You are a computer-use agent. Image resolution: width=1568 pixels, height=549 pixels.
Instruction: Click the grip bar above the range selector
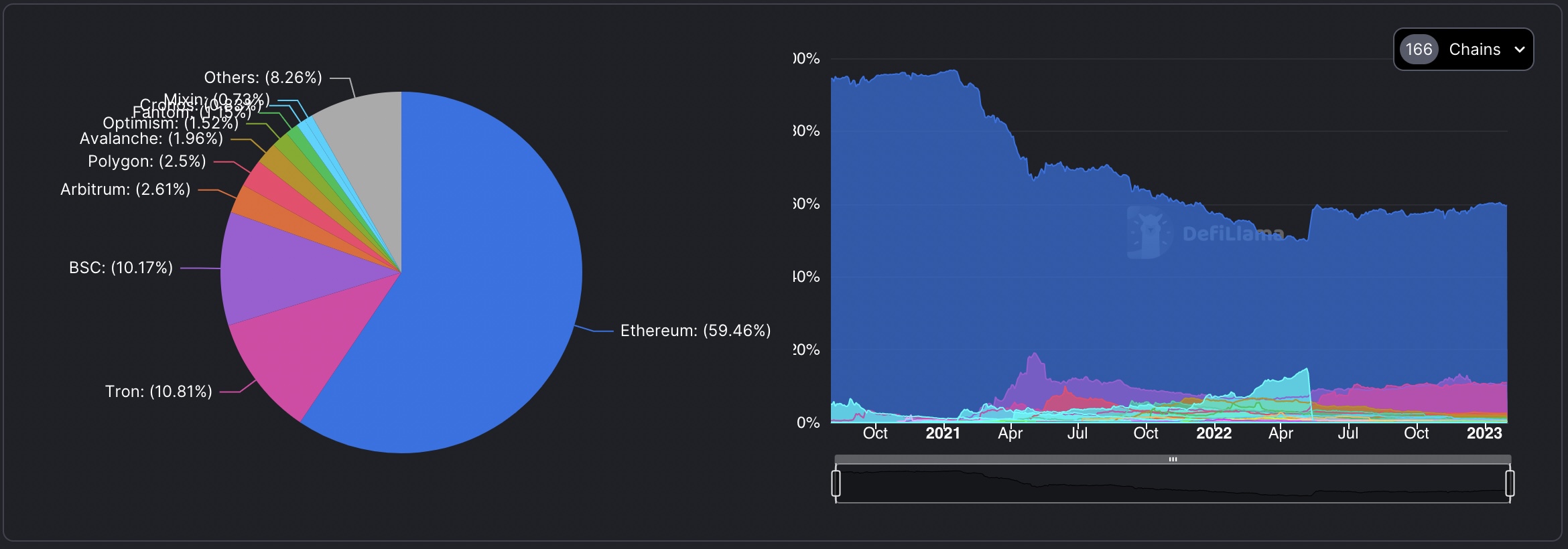(1173, 459)
